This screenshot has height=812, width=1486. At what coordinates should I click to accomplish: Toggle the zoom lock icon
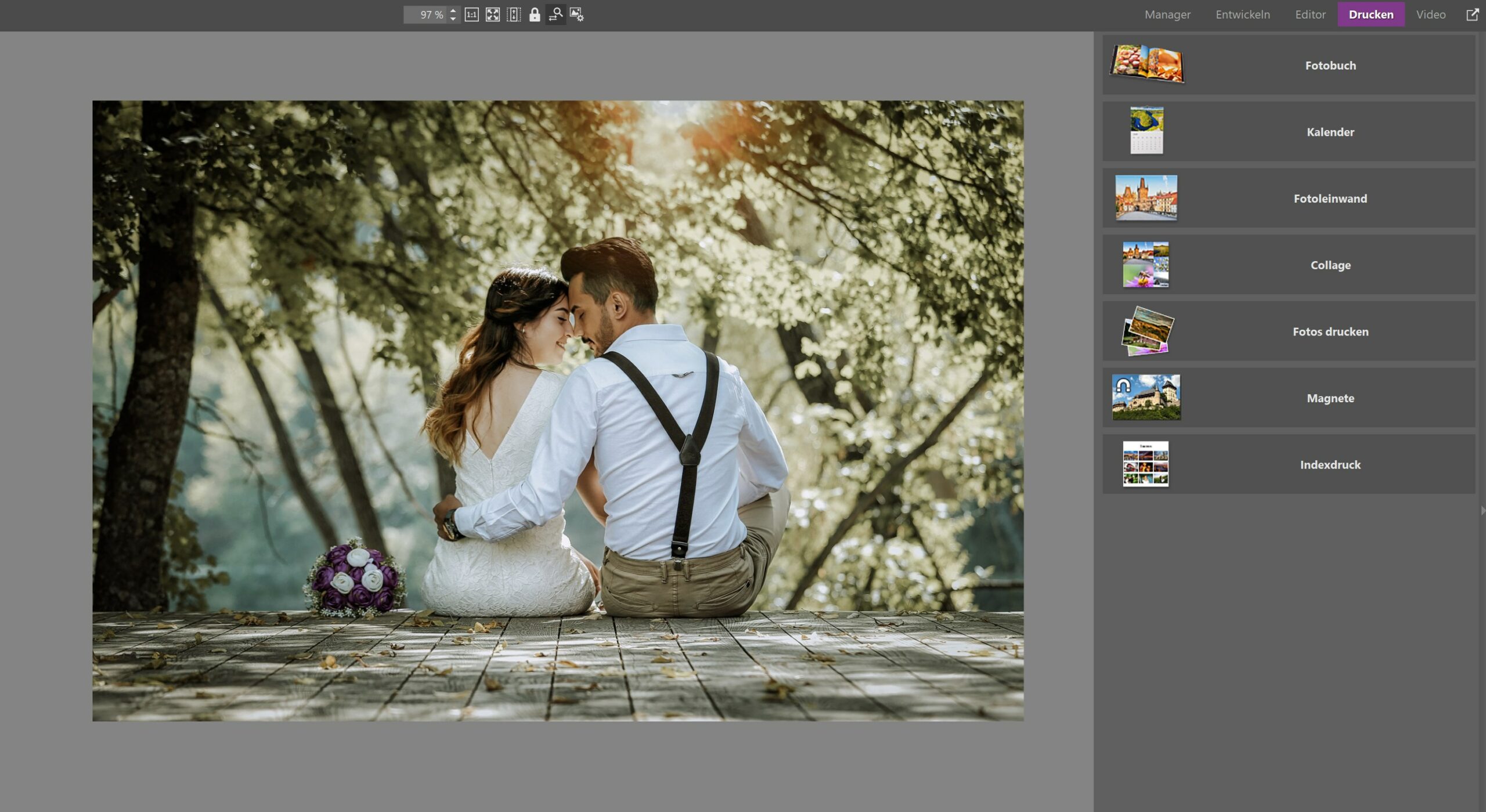click(x=535, y=15)
